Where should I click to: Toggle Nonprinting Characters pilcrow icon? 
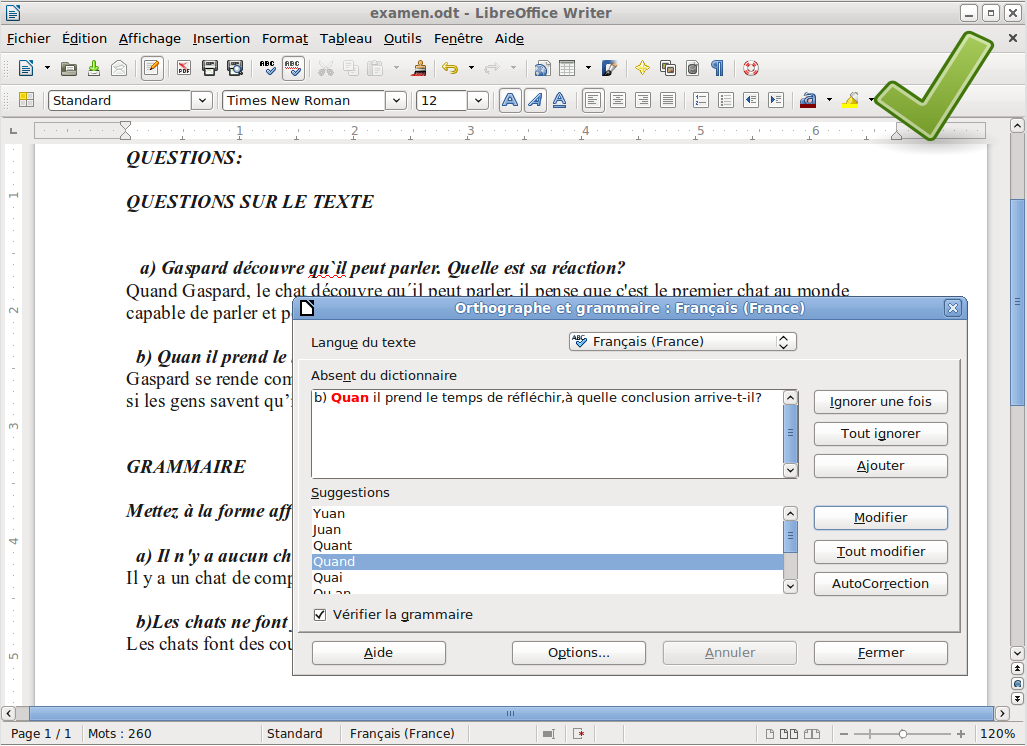(717, 68)
